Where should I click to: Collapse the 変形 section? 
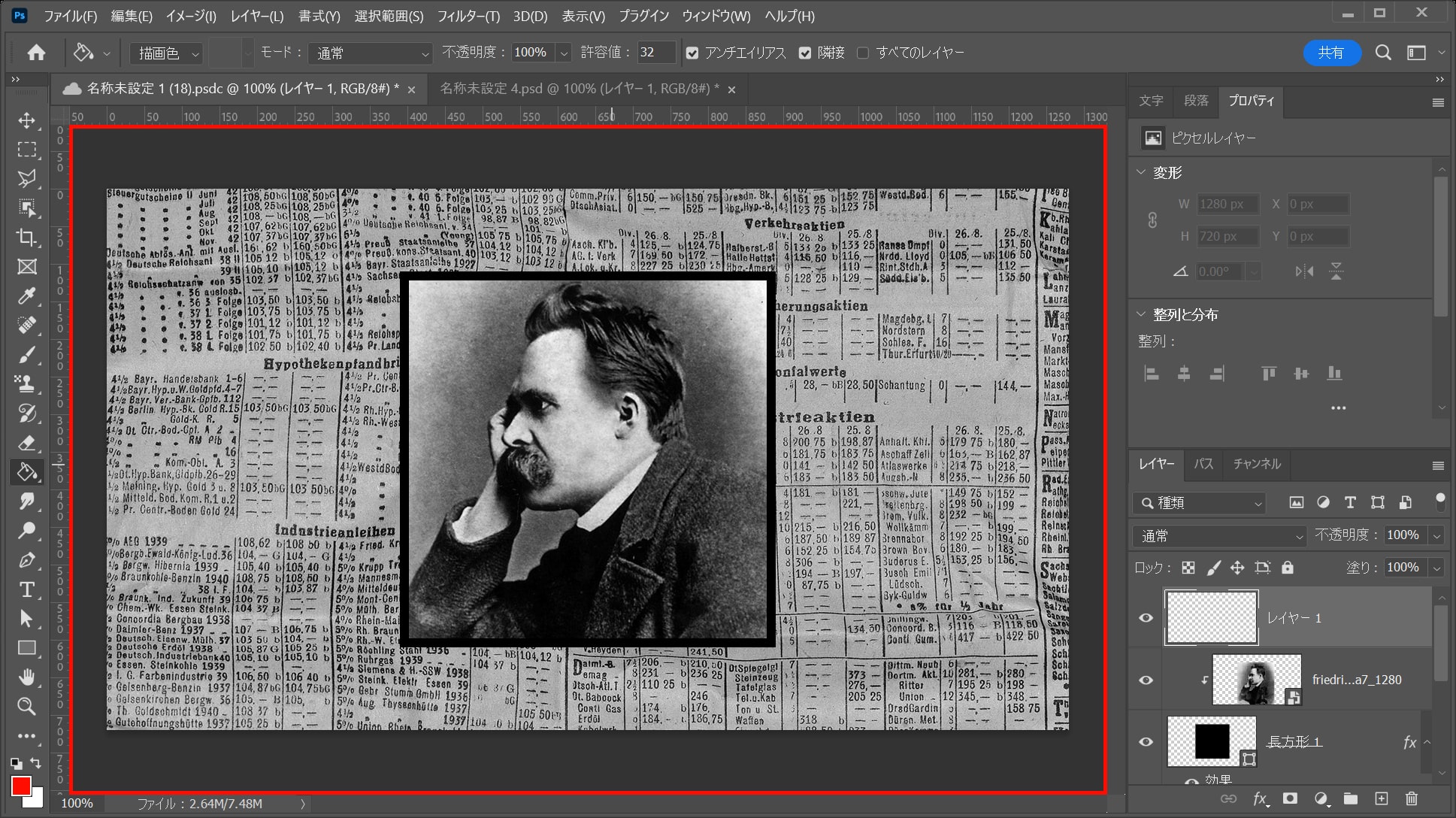(x=1141, y=172)
